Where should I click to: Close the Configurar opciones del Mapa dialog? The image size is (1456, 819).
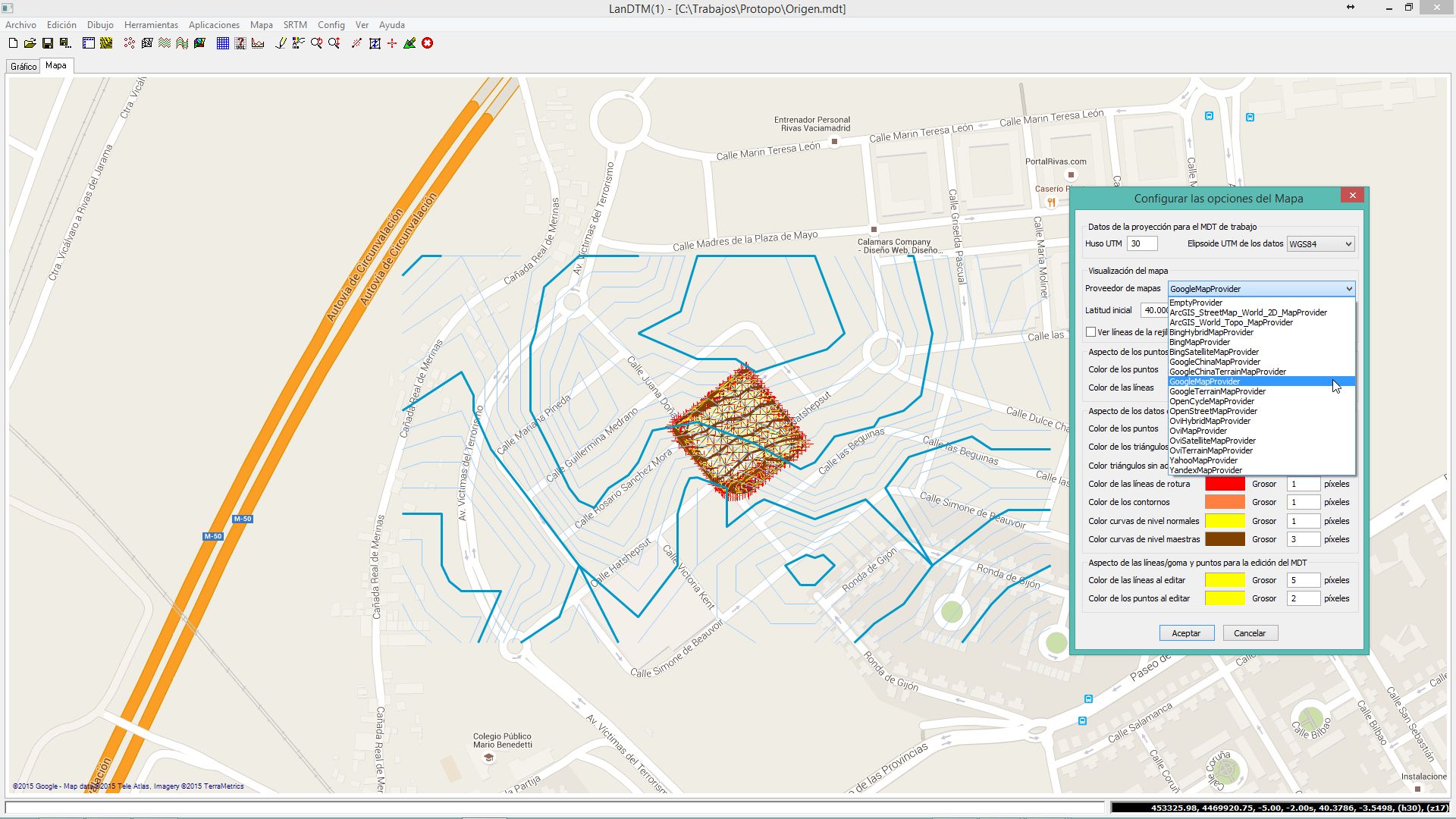(1352, 196)
